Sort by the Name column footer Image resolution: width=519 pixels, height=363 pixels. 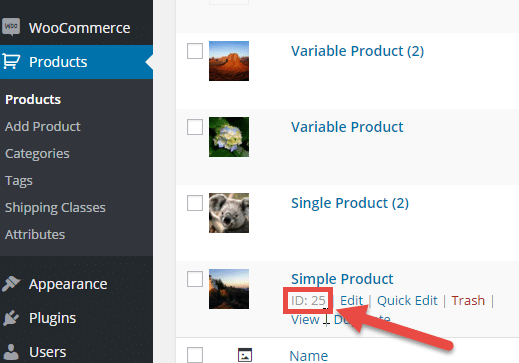point(309,356)
